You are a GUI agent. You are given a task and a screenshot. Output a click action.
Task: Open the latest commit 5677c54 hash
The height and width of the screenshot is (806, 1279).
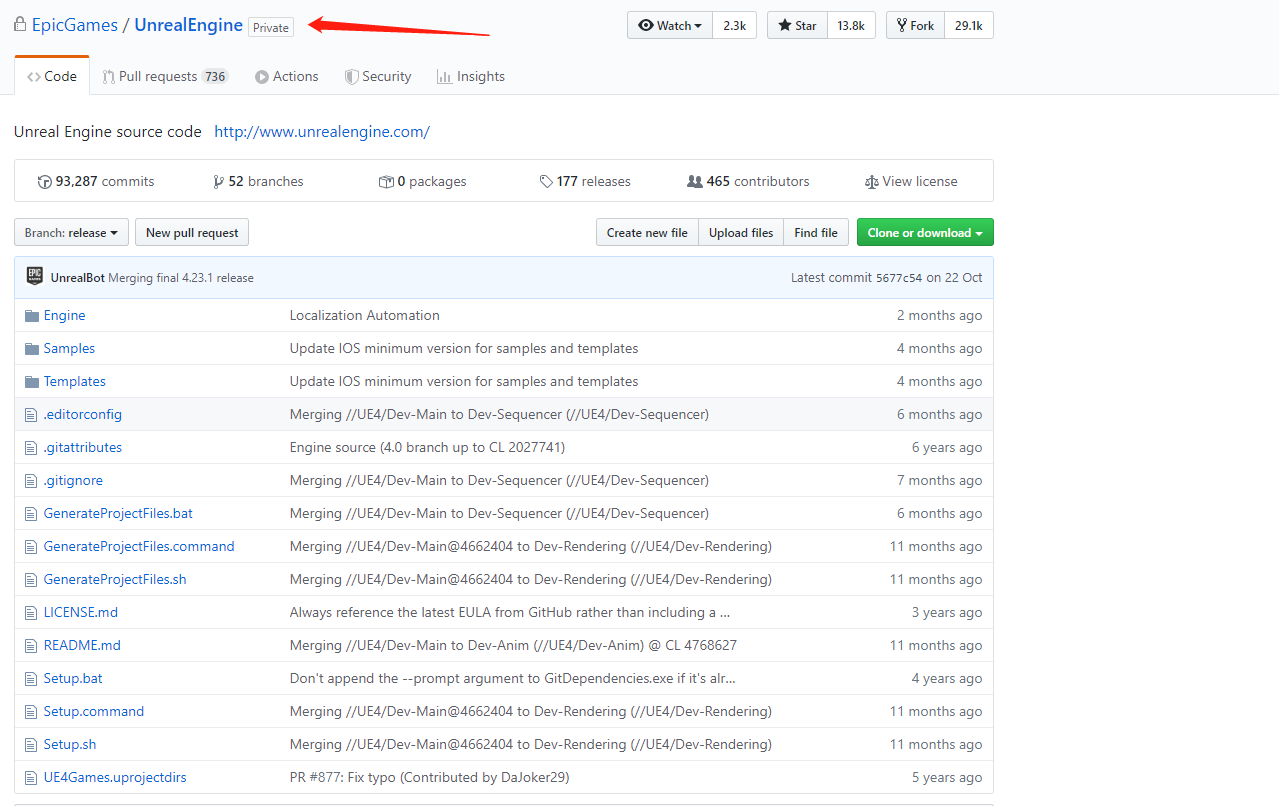[899, 277]
